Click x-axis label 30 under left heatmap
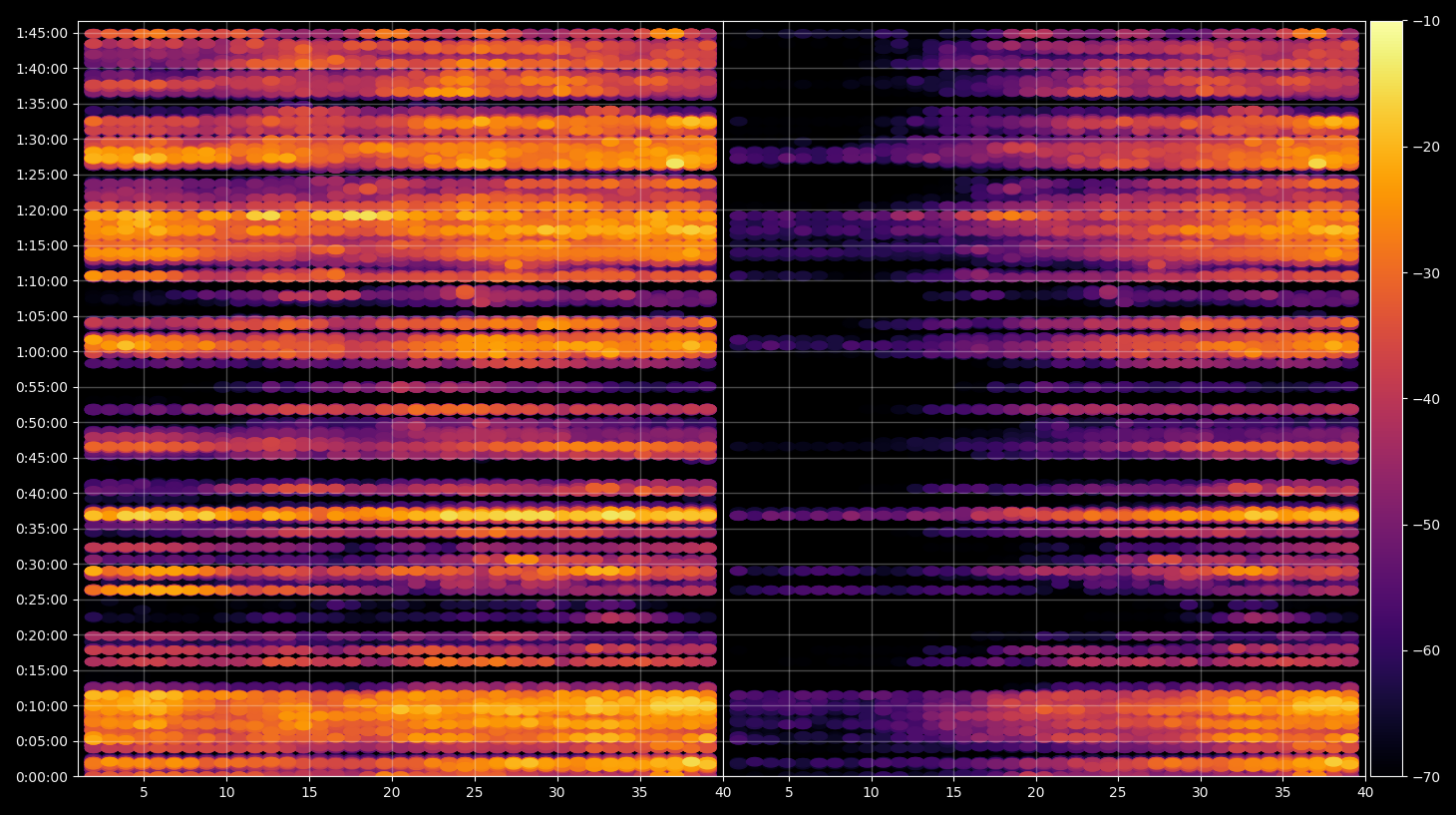The width and height of the screenshot is (1456, 815). tap(556, 793)
